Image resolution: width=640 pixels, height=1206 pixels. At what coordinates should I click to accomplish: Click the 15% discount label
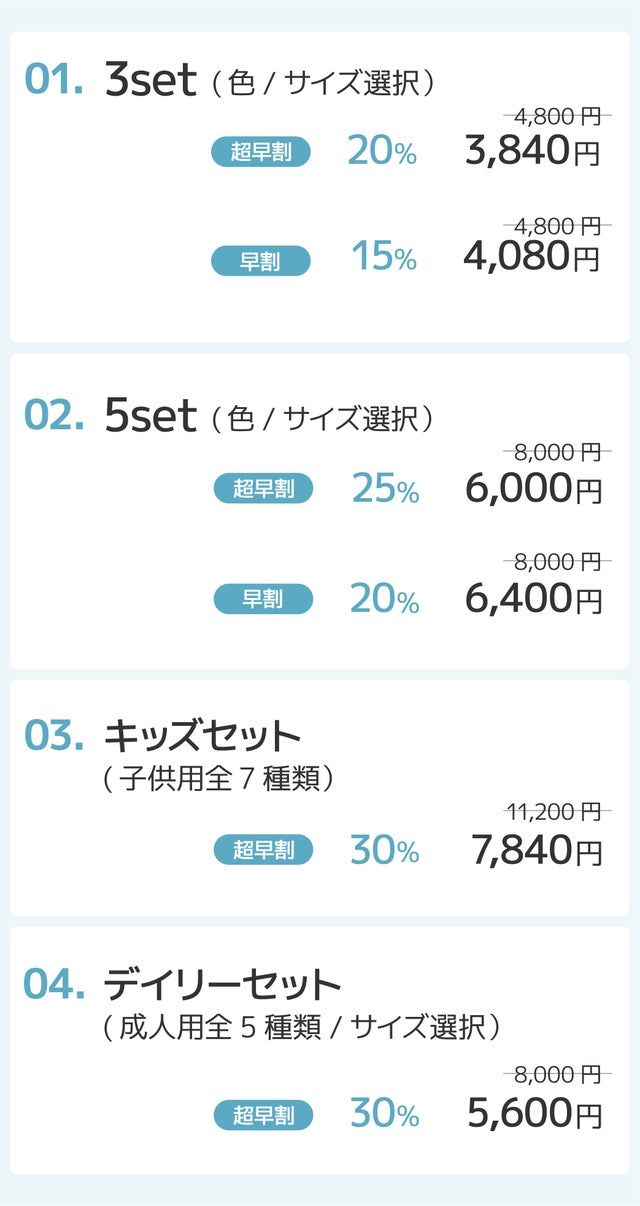pos(384,257)
